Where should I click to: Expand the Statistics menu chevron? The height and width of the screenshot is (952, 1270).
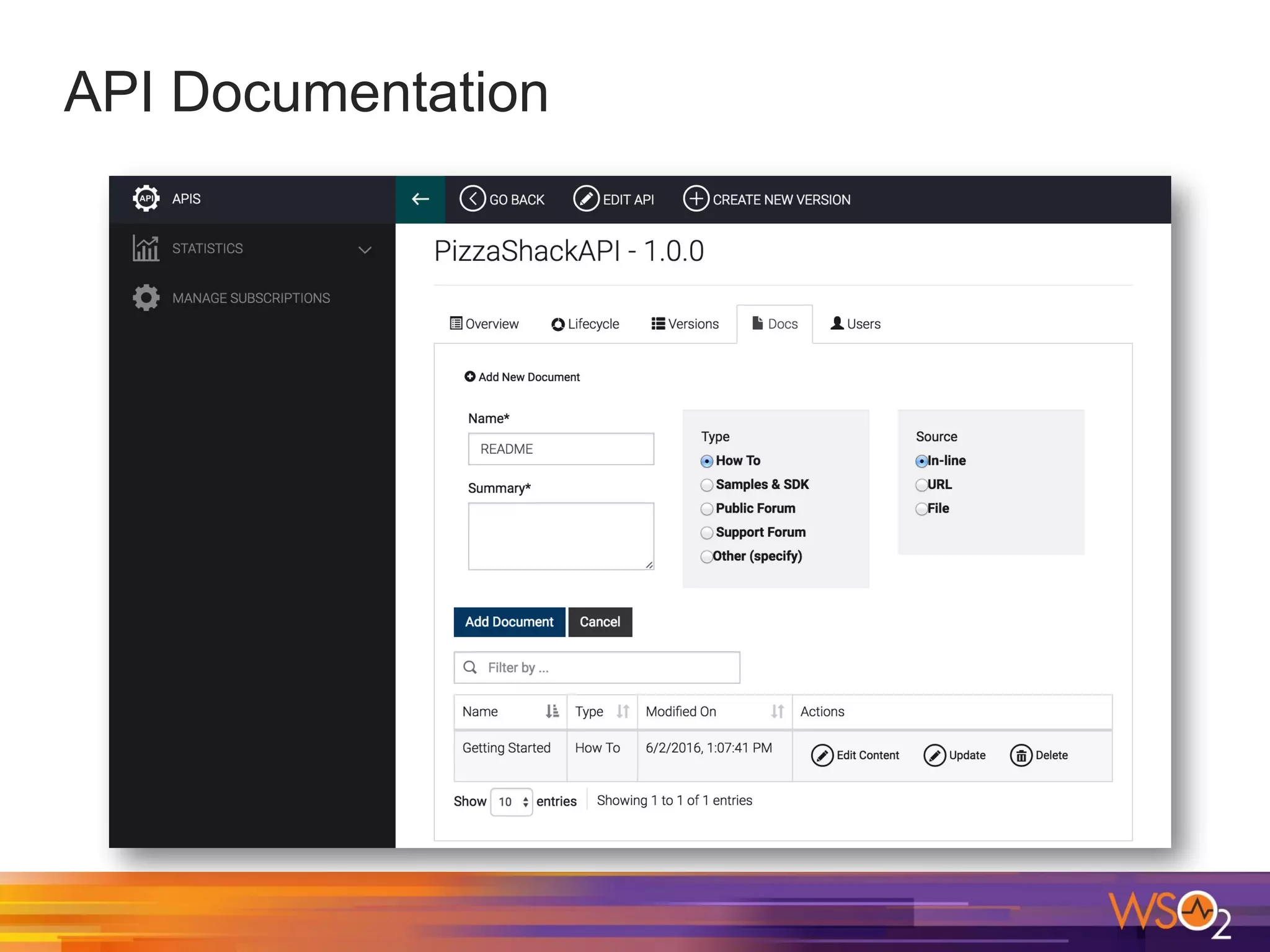tap(365, 250)
